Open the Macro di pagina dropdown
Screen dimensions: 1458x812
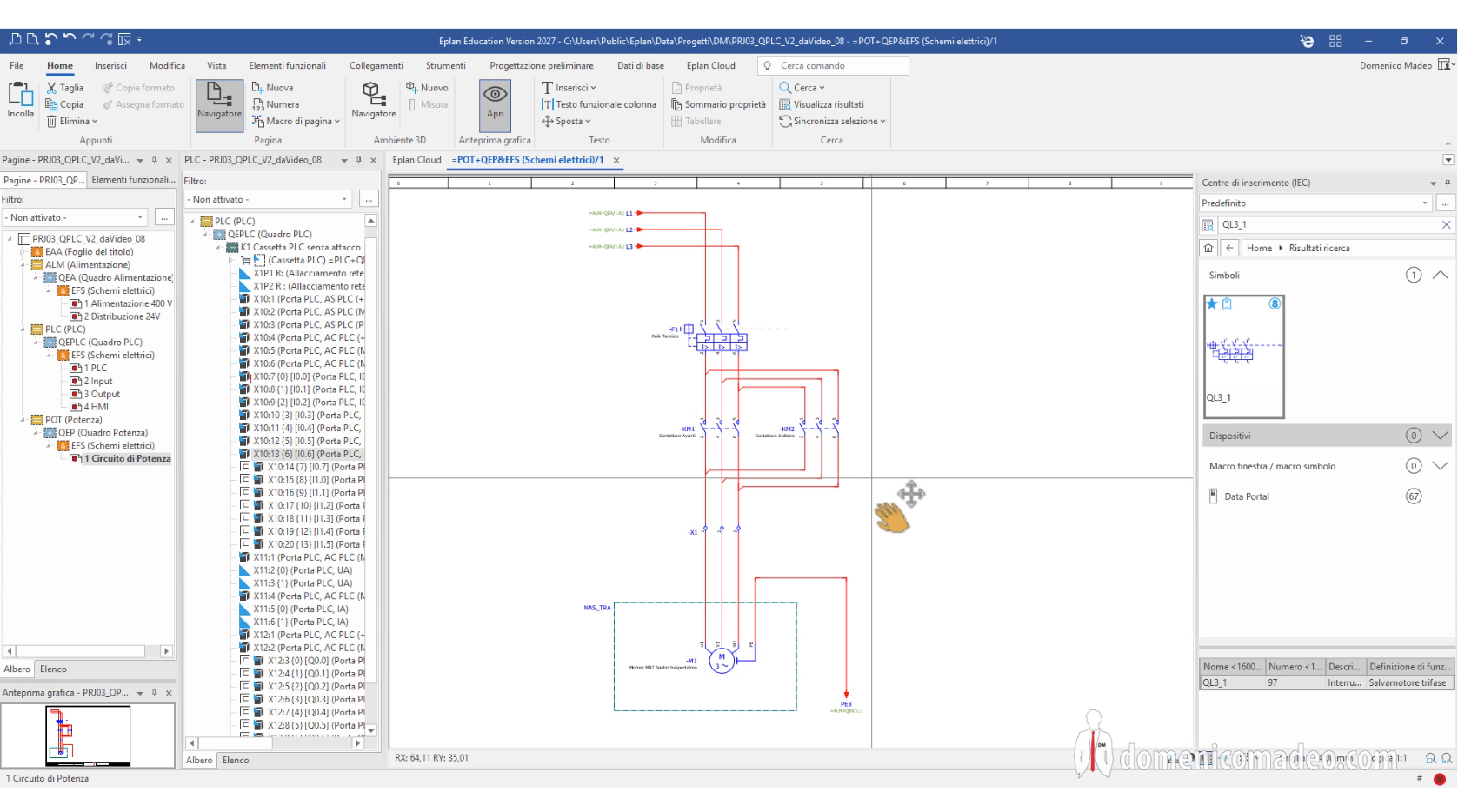296,121
